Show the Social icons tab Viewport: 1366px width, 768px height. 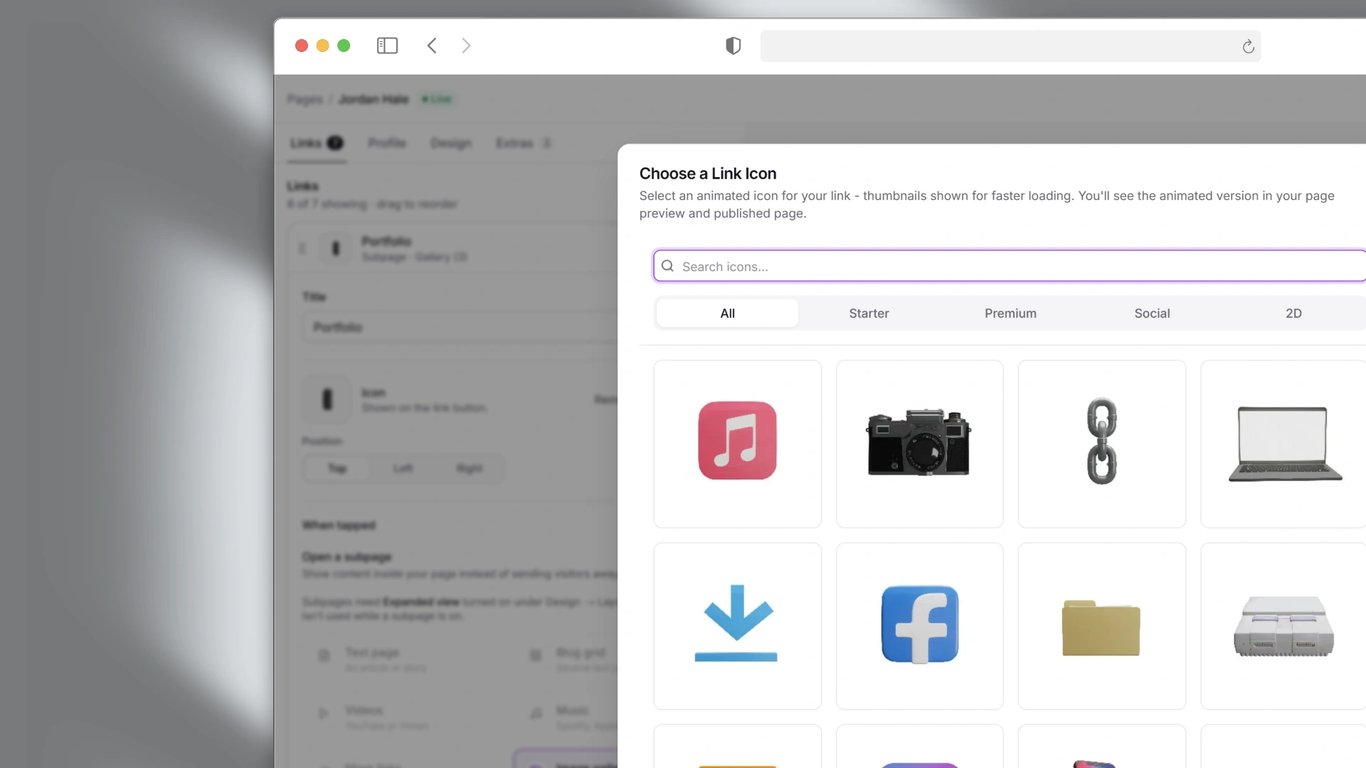1152,313
